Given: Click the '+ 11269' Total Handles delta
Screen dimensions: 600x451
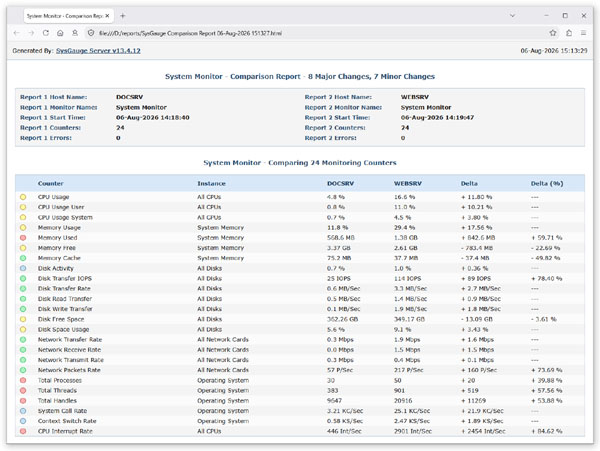Looking at the screenshot, I should (x=473, y=401).
